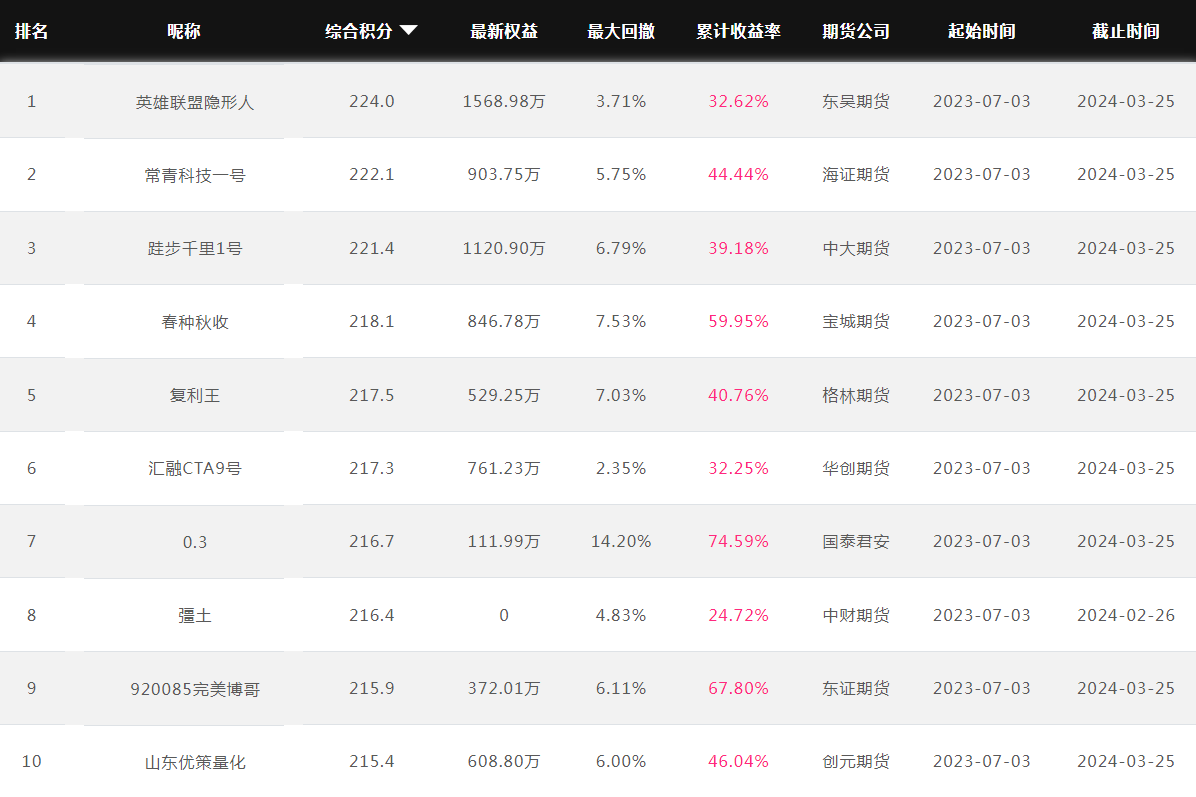Open nickname 汇融CTA9号
1196x797 pixels.
tap(195, 468)
